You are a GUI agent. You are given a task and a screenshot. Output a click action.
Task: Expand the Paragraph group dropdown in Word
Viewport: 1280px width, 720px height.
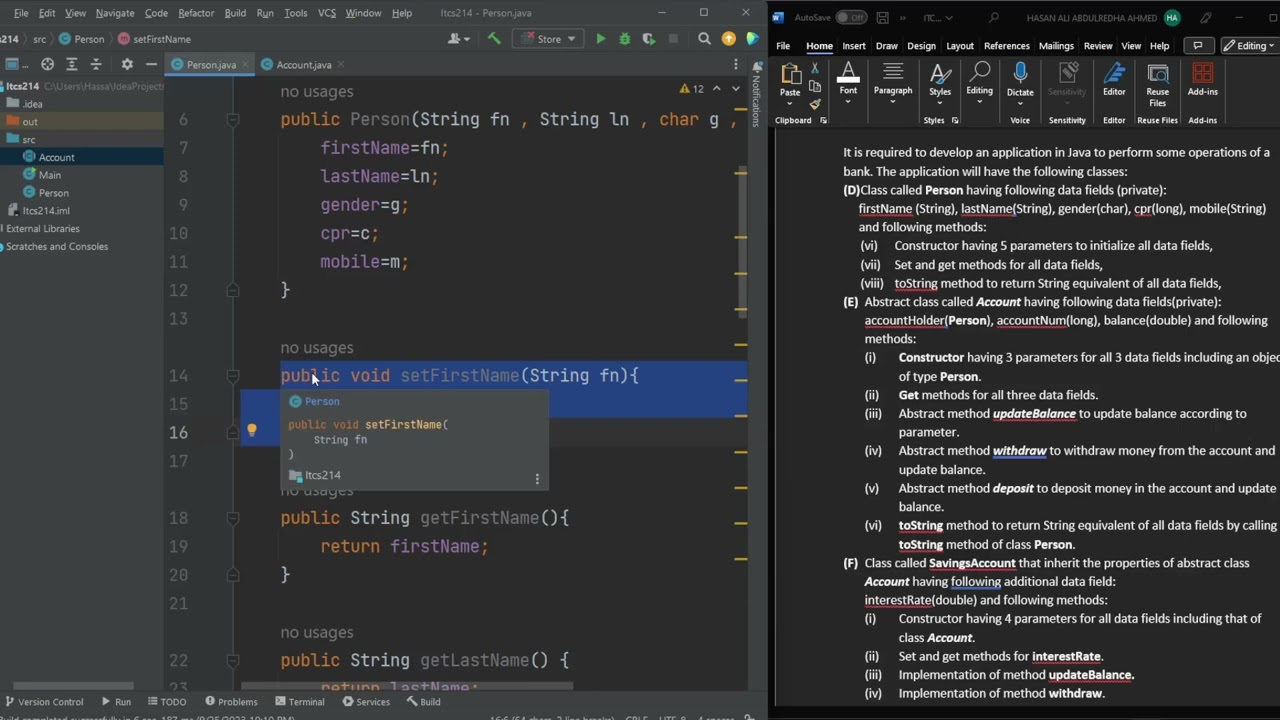893,101
